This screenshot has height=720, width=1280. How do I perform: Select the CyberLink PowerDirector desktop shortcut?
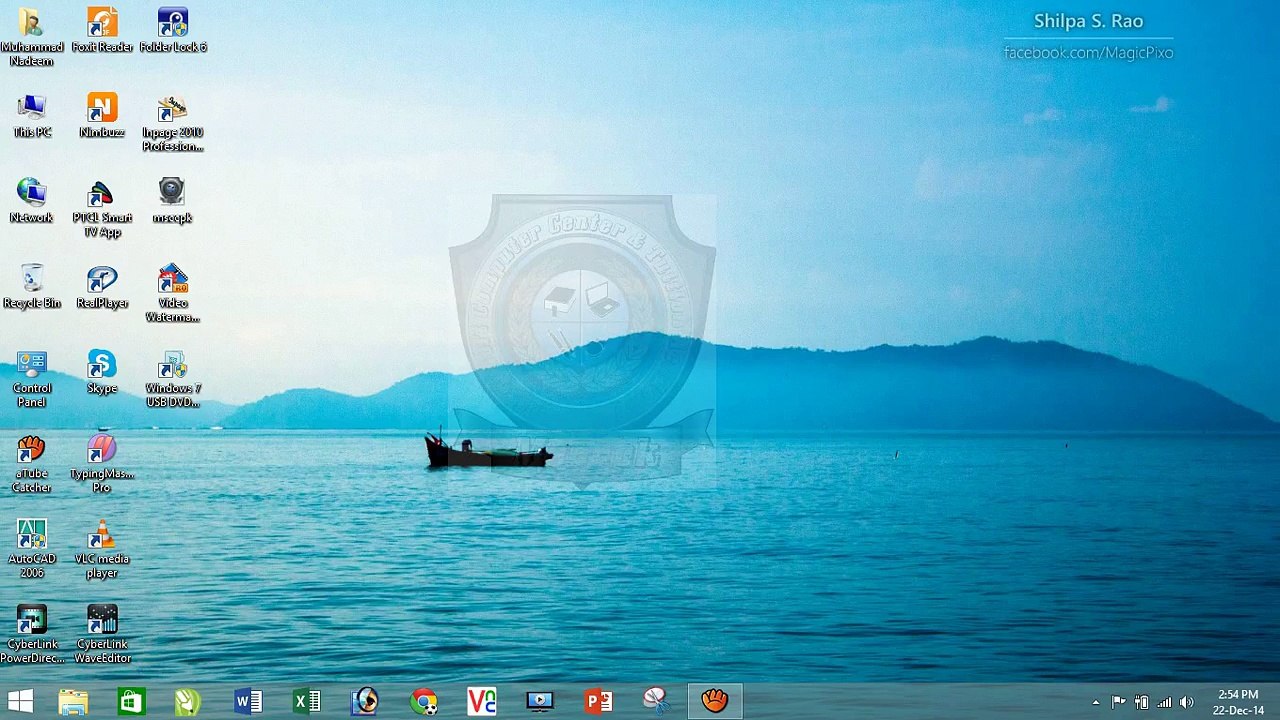coord(32,634)
